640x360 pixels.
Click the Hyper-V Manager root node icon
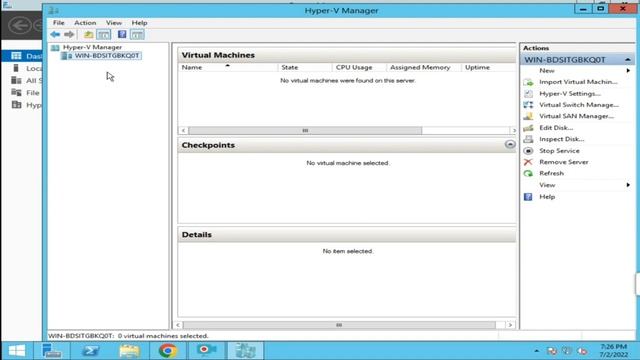tap(55, 47)
